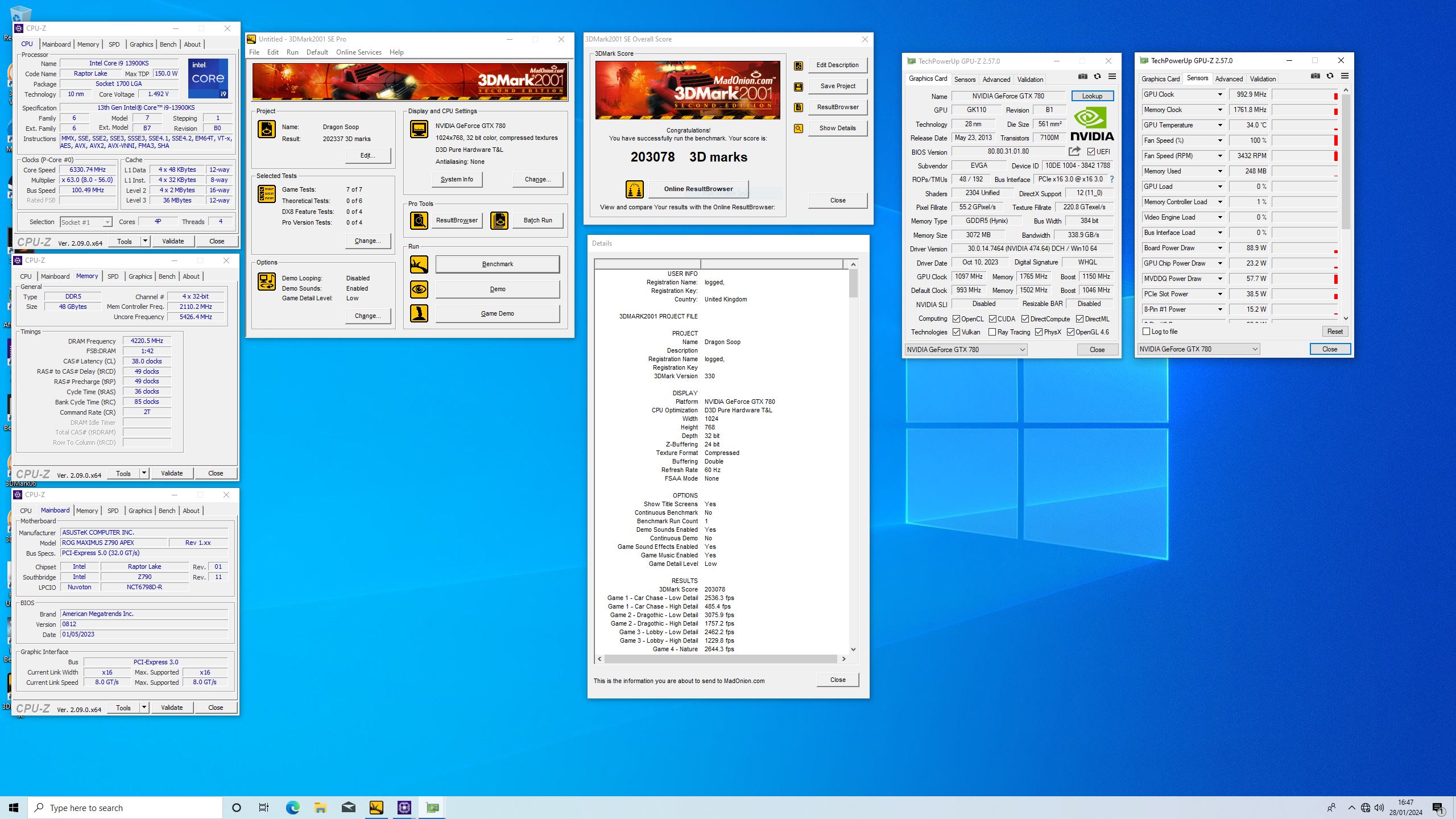Click the Game Demo icon
The image size is (1456, 819).
click(x=419, y=314)
